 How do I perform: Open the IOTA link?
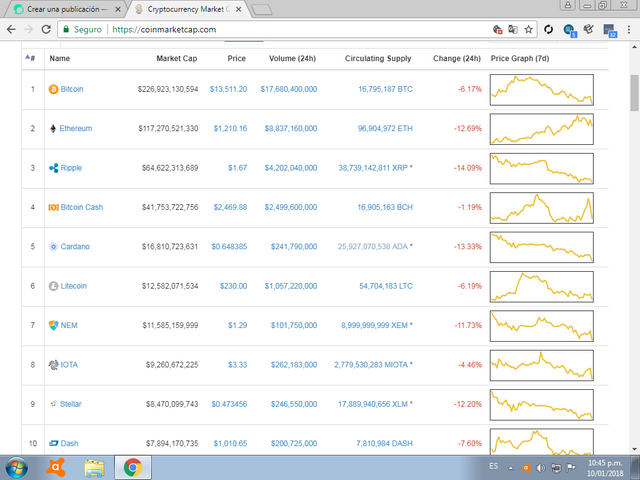pyautogui.click(x=69, y=365)
